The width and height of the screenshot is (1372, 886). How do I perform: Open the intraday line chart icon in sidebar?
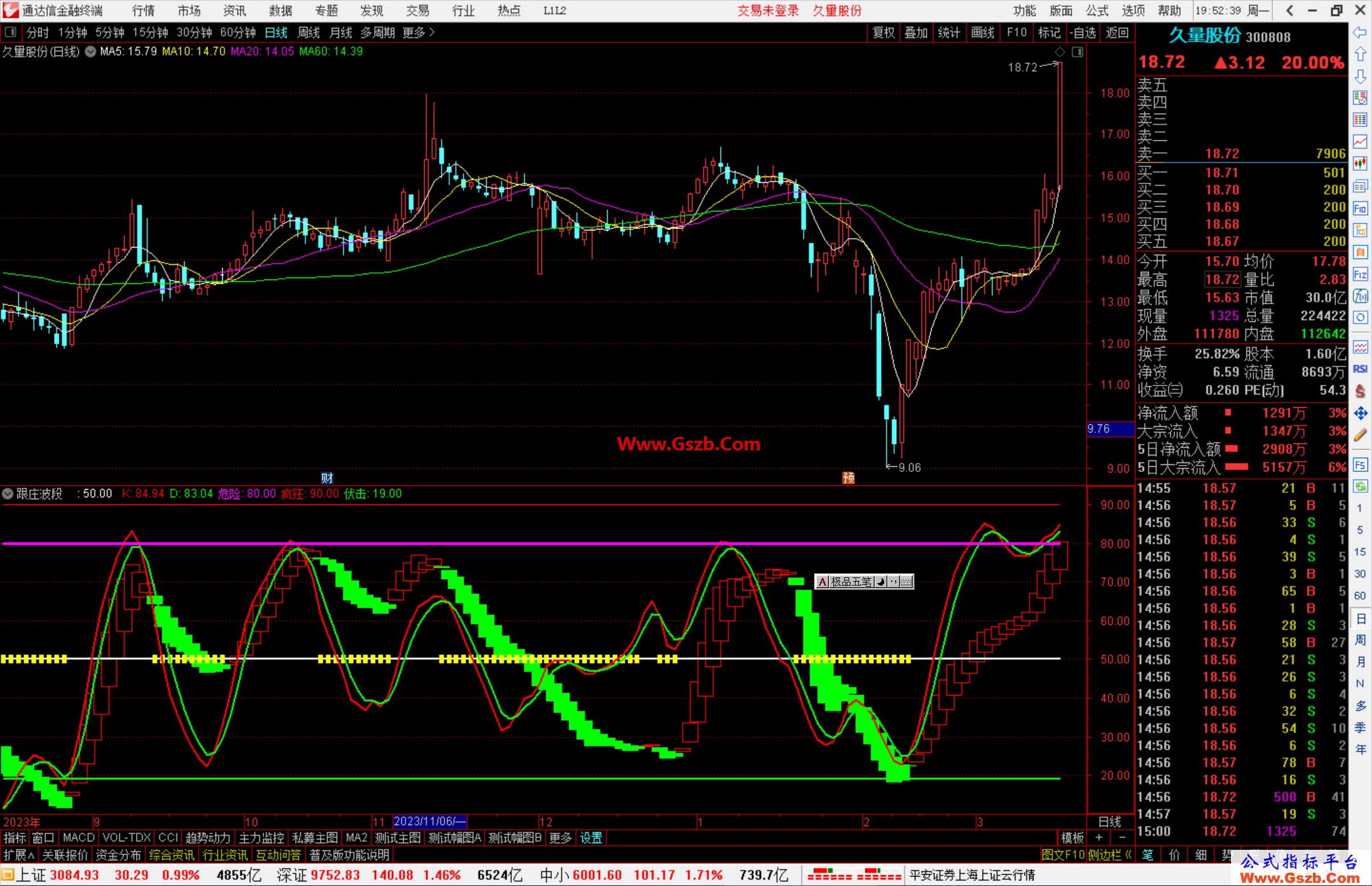[x=1360, y=142]
